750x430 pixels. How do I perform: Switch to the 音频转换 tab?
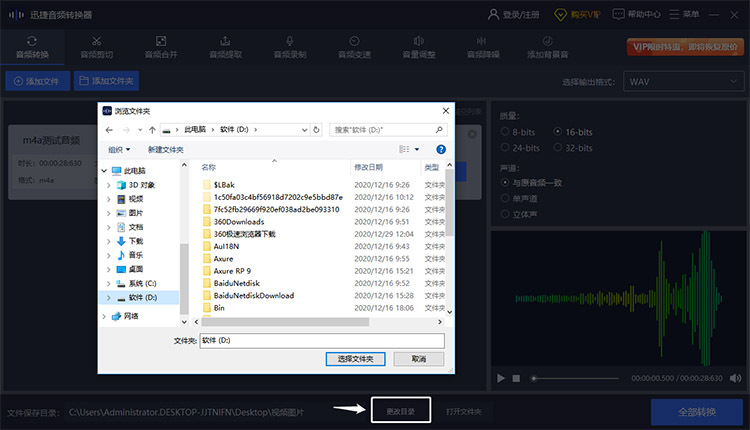tap(32, 47)
